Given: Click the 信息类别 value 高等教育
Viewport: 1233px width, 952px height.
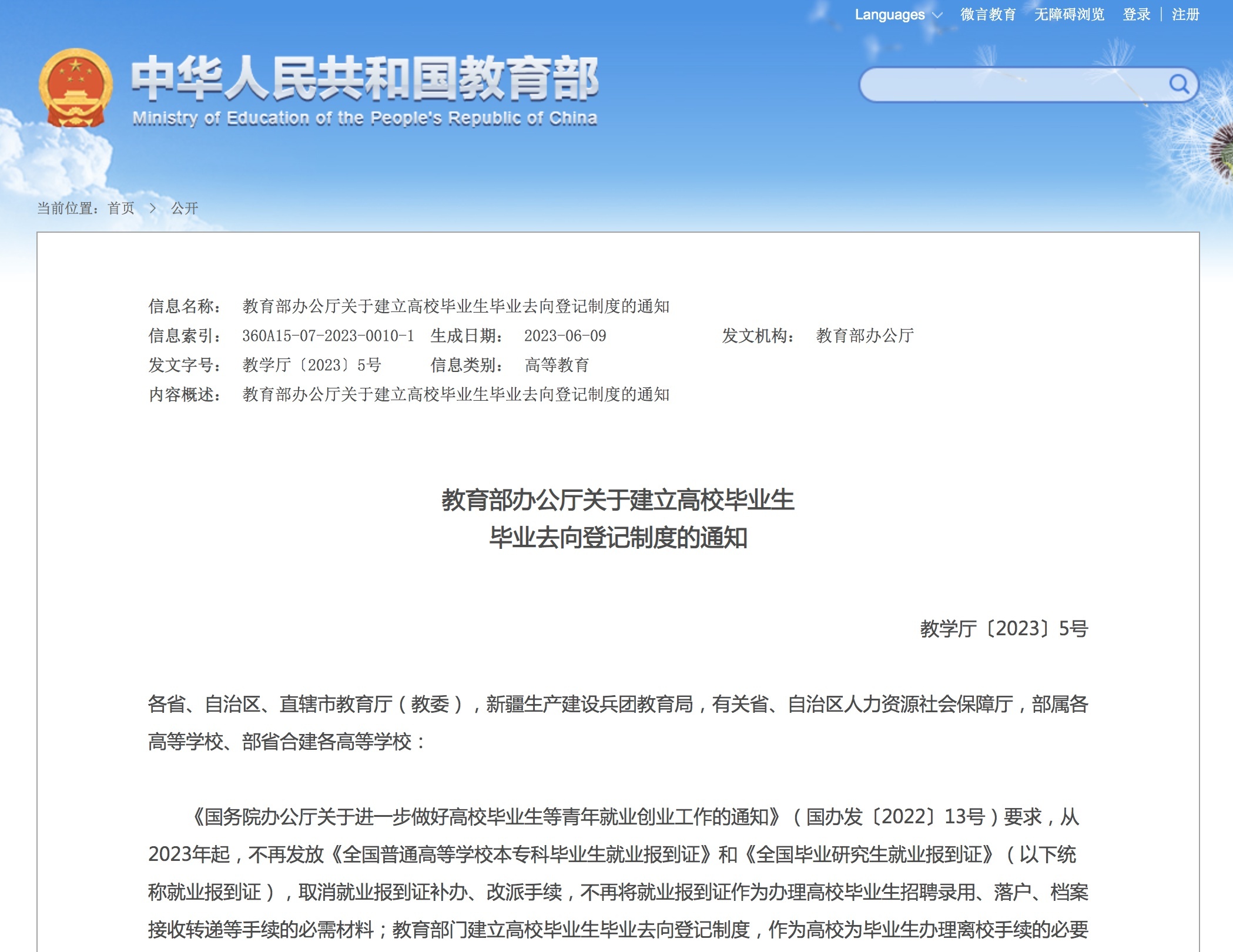Looking at the screenshot, I should [x=557, y=366].
